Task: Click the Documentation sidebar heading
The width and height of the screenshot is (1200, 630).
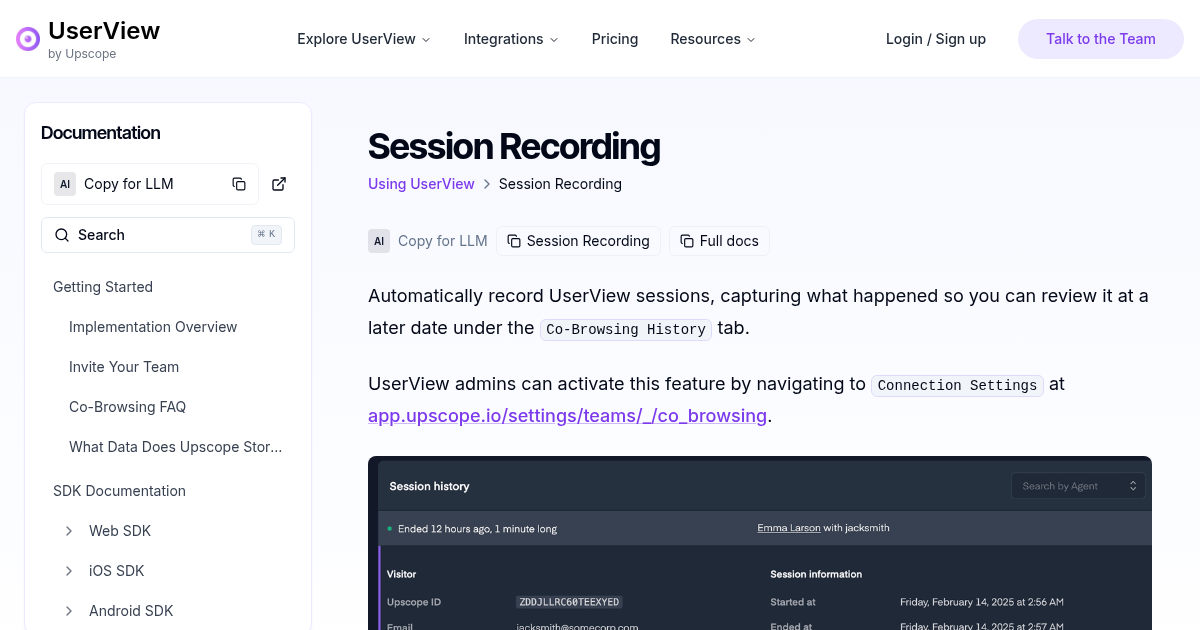Action: (x=100, y=133)
